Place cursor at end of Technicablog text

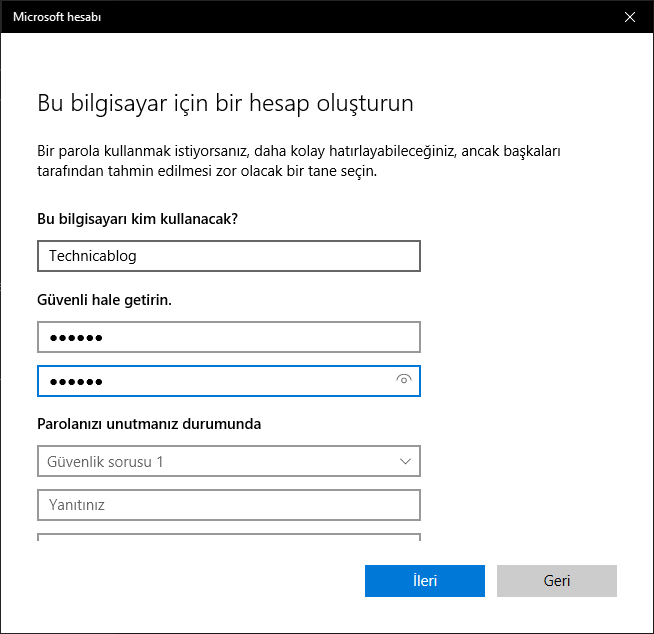tap(139, 255)
